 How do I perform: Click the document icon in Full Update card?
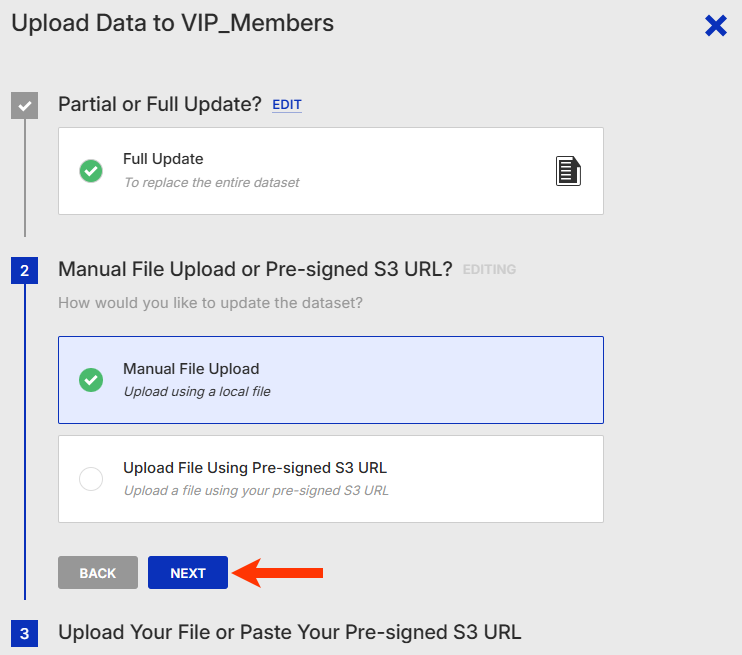568,171
